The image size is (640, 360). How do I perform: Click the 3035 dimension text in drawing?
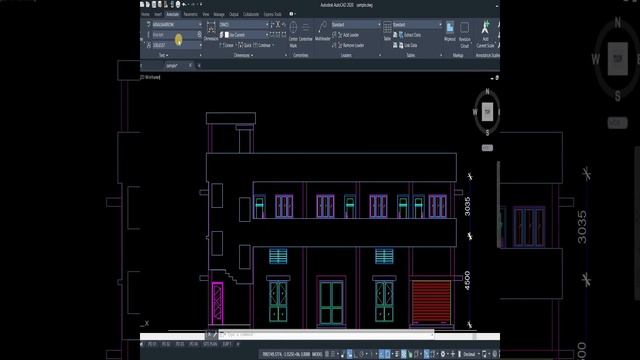pos(467,206)
